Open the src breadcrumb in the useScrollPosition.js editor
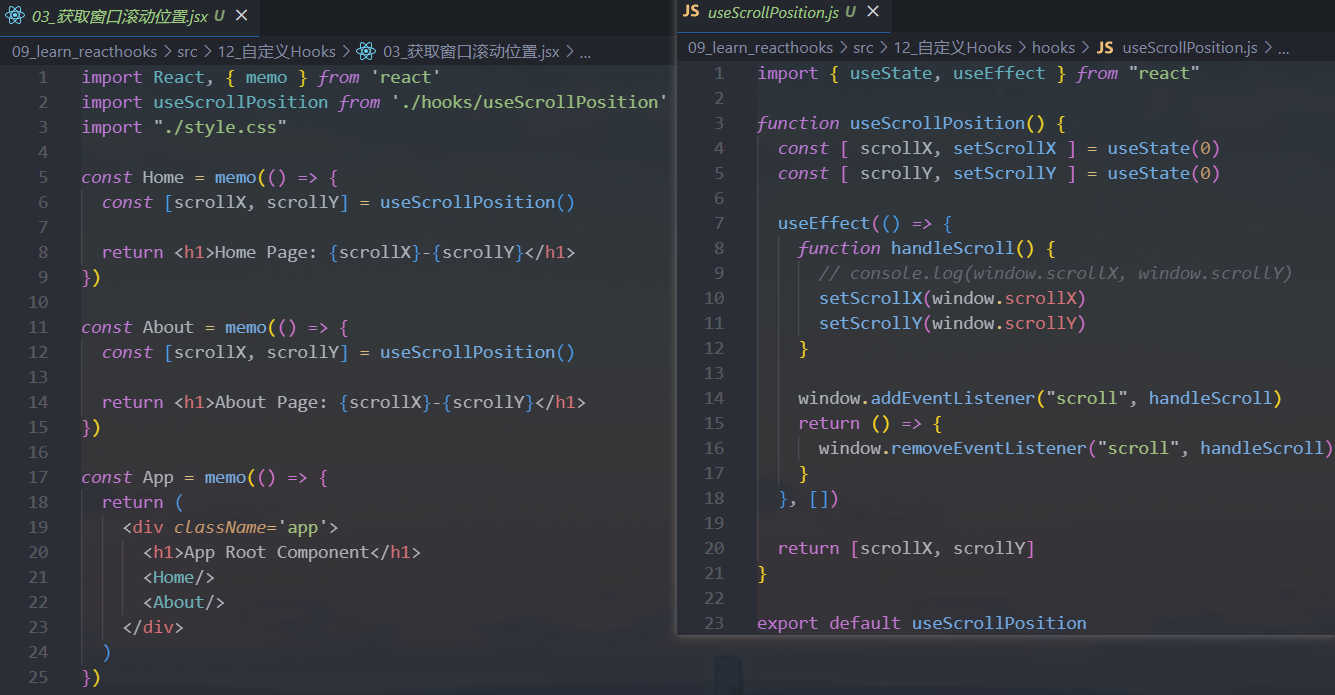This screenshot has height=695, width=1335. pos(863,47)
